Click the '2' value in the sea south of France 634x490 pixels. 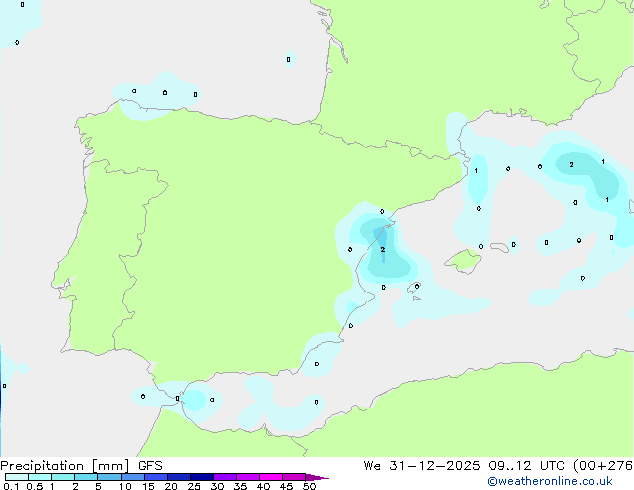point(571,165)
